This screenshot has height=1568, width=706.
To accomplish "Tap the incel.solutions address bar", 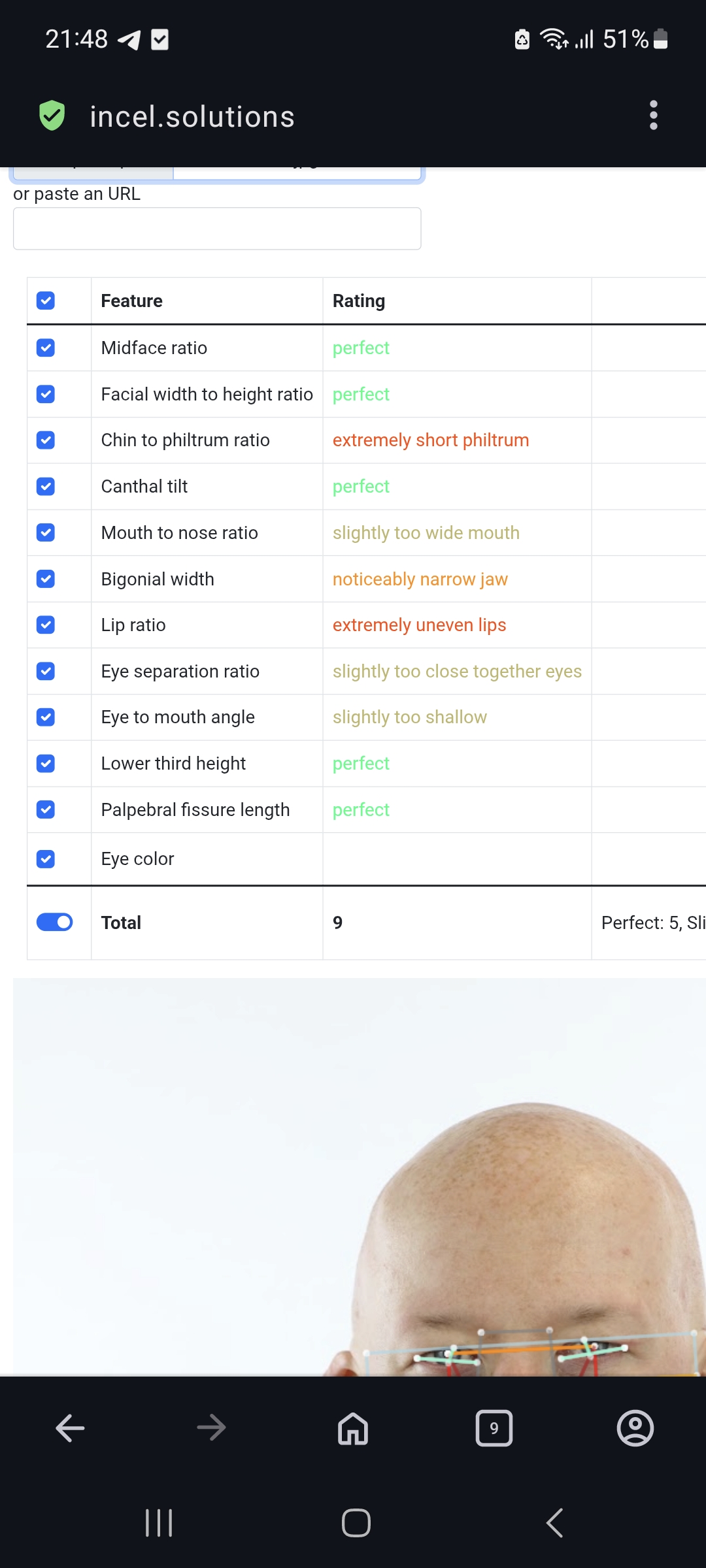I will click(192, 117).
